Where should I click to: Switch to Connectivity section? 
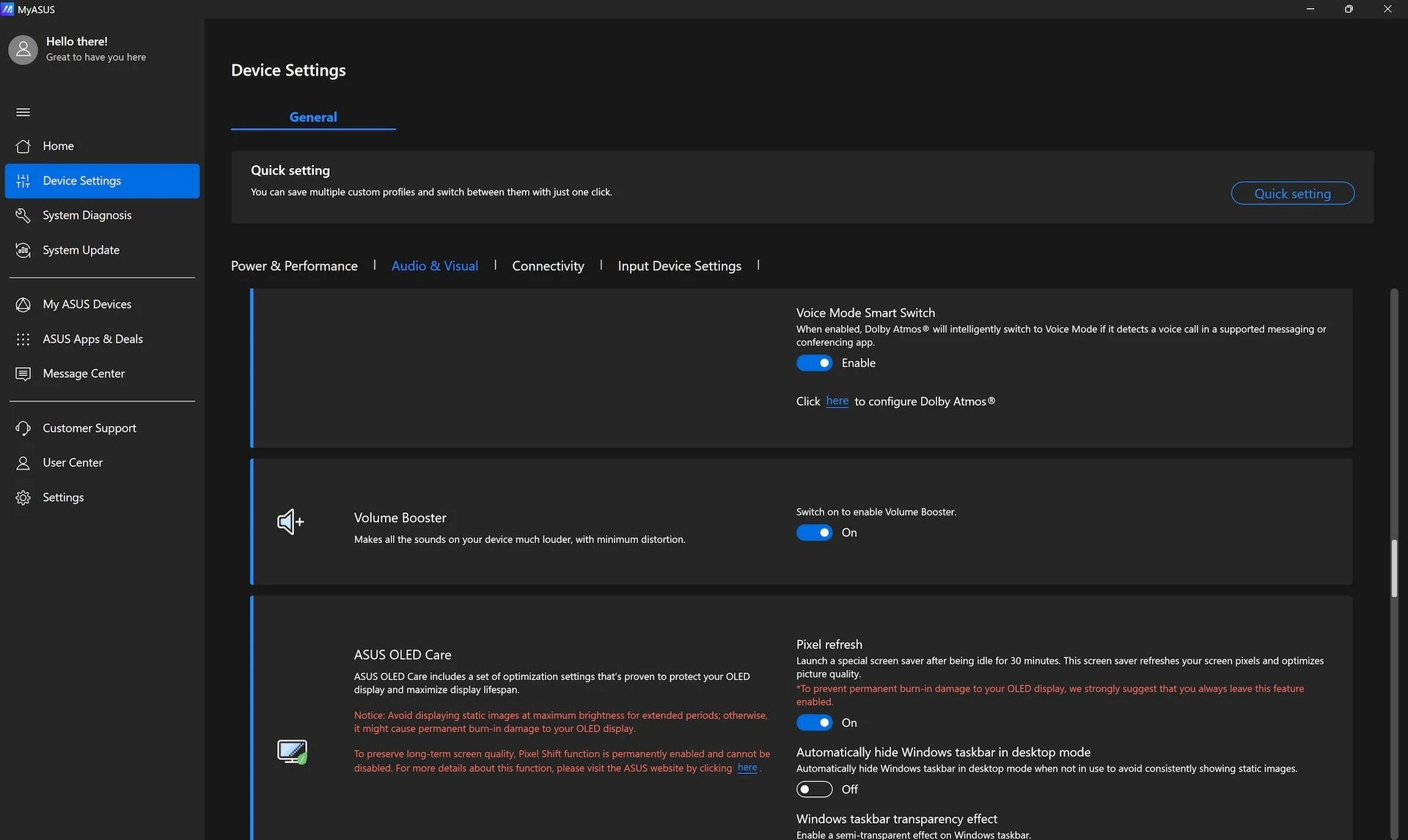tap(548, 266)
